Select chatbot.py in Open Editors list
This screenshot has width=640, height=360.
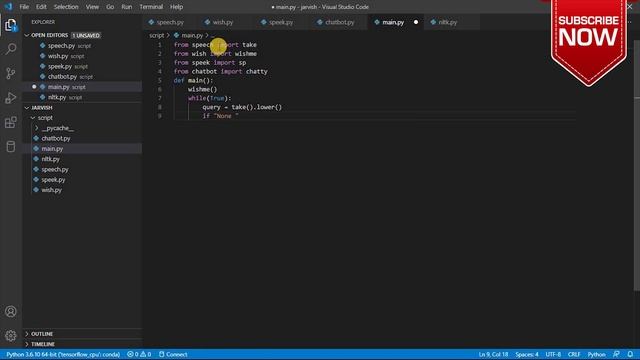click(x=82, y=77)
